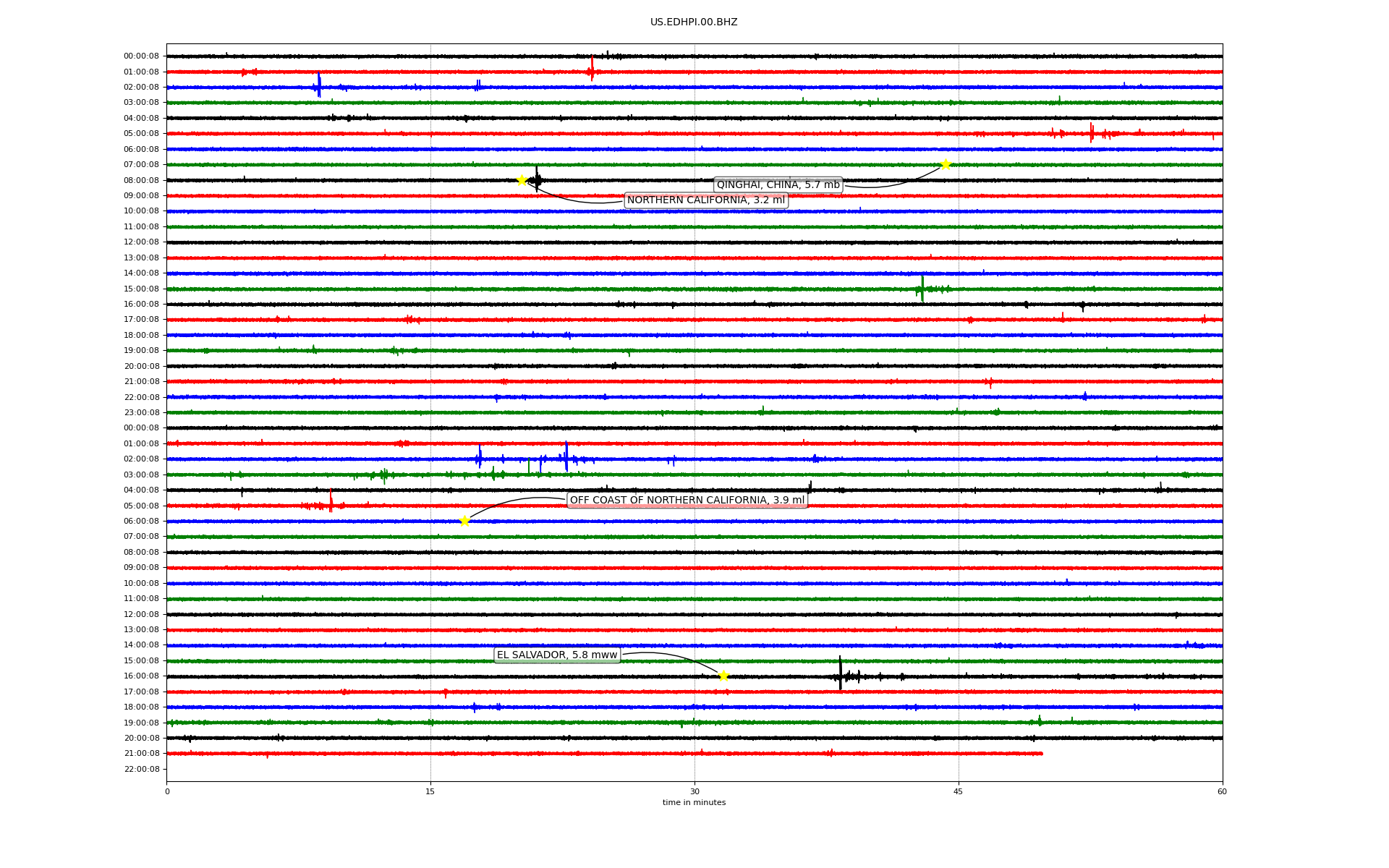1389x868 pixels.
Task: Click the 15 minute x-axis tick label
Action: coord(430,791)
